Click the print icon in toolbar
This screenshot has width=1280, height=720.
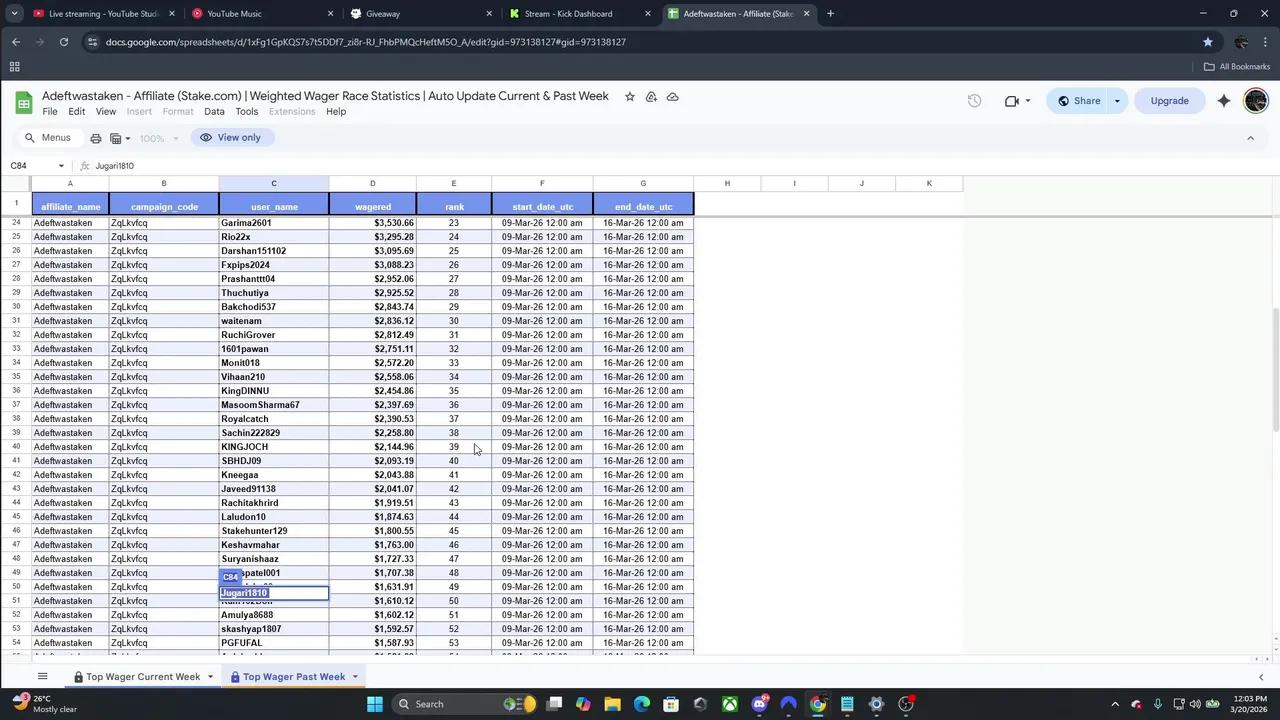tap(96, 138)
